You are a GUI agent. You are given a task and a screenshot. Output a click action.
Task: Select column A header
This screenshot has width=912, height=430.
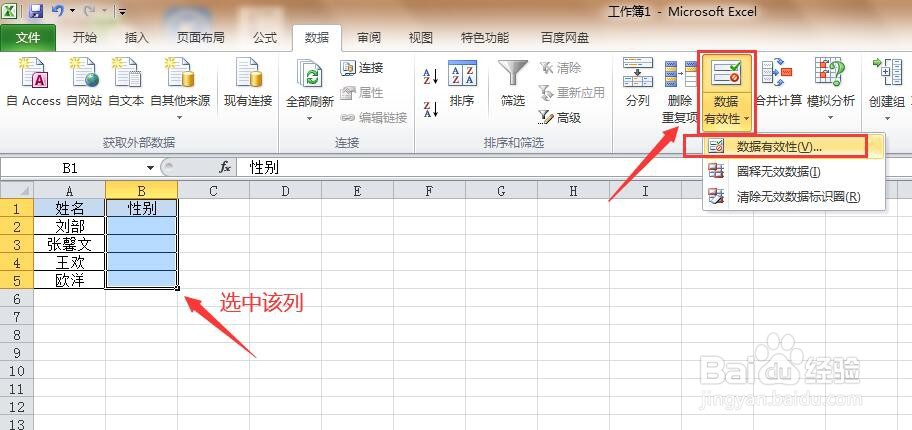point(70,190)
